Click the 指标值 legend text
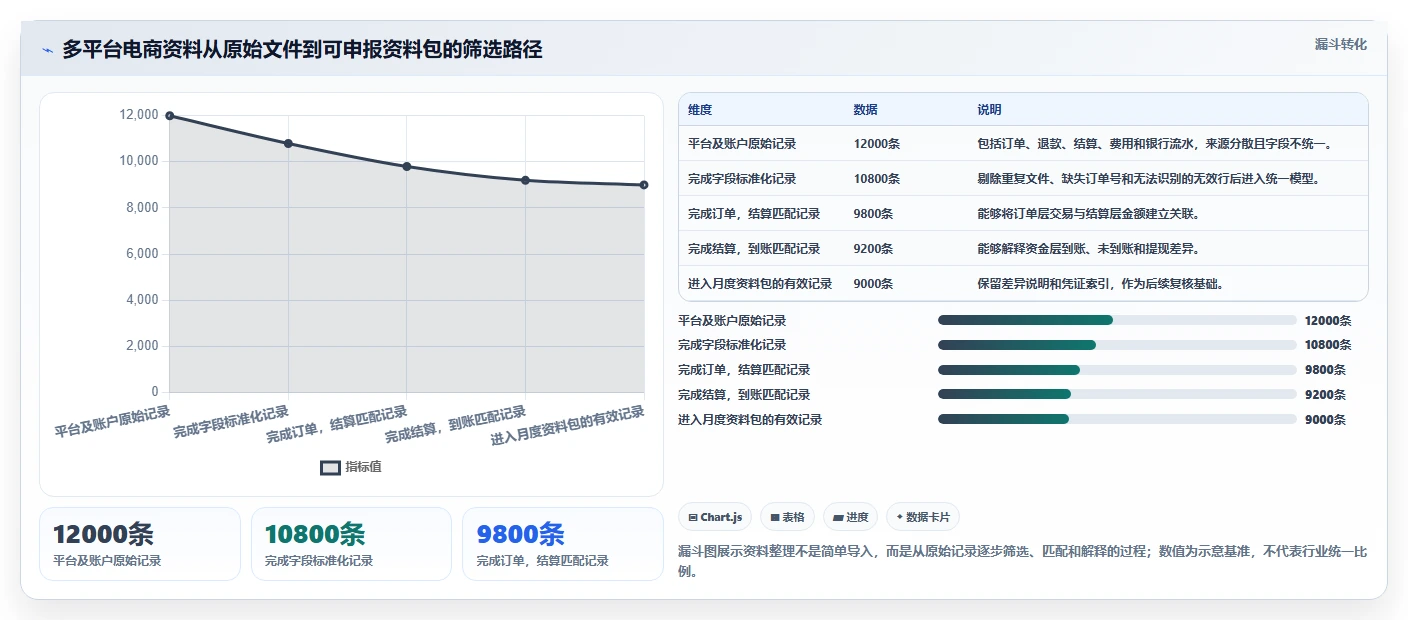Image resolution: width=1408 pixels, height=620 pixels. tap(363, 467)
